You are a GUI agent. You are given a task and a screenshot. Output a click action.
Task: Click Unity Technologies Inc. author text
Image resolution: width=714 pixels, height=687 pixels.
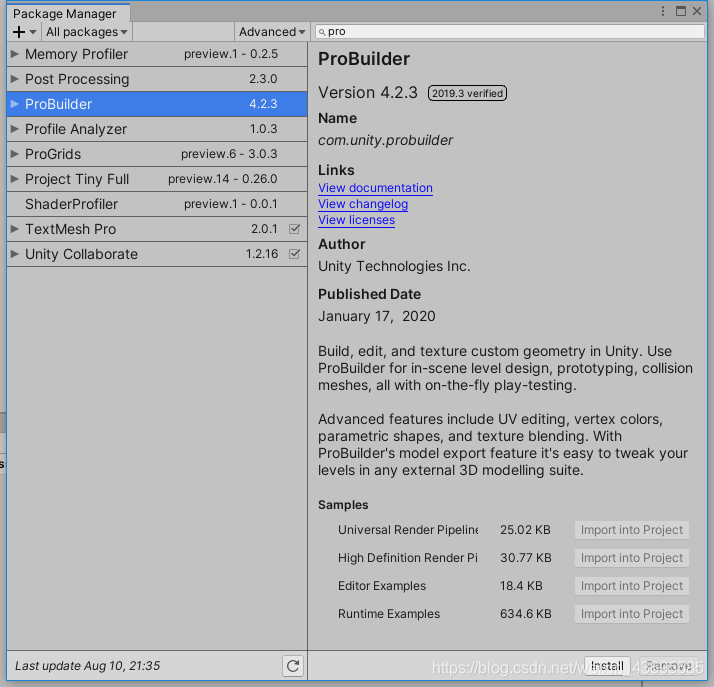click(x=394, y=266)
